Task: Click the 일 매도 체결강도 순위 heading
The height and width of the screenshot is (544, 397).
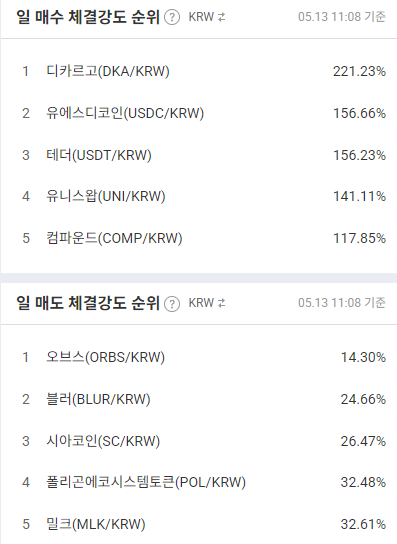Action: 88,303
